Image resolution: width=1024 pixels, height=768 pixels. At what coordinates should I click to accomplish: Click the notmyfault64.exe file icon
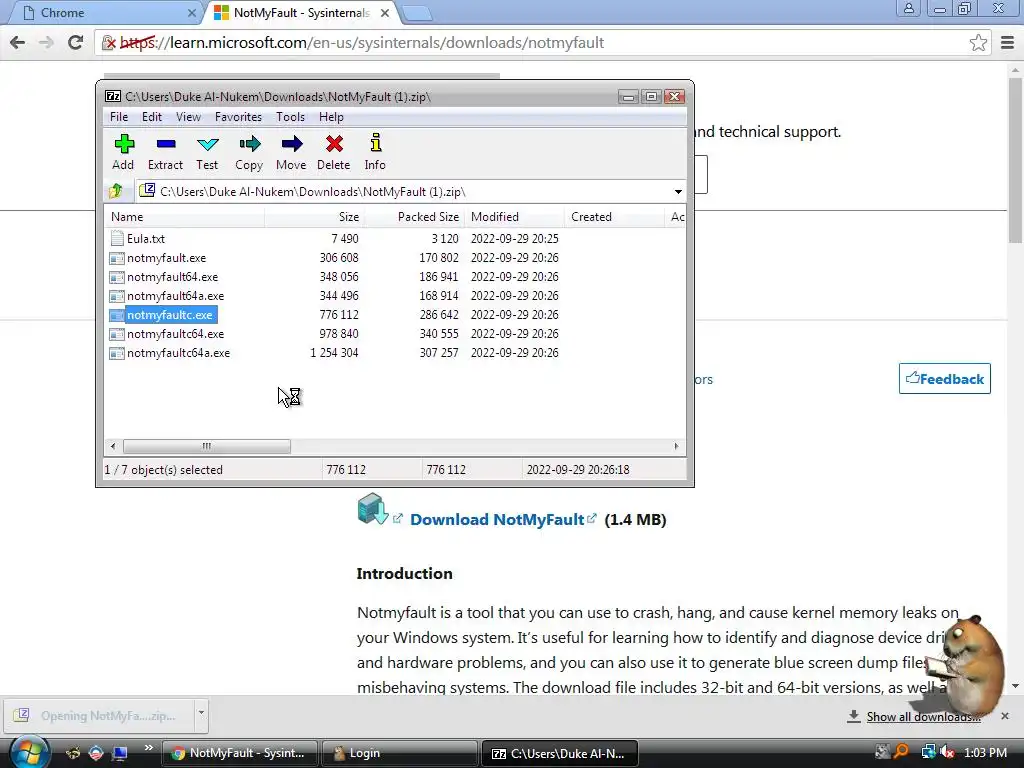click(x=117, y=277)
